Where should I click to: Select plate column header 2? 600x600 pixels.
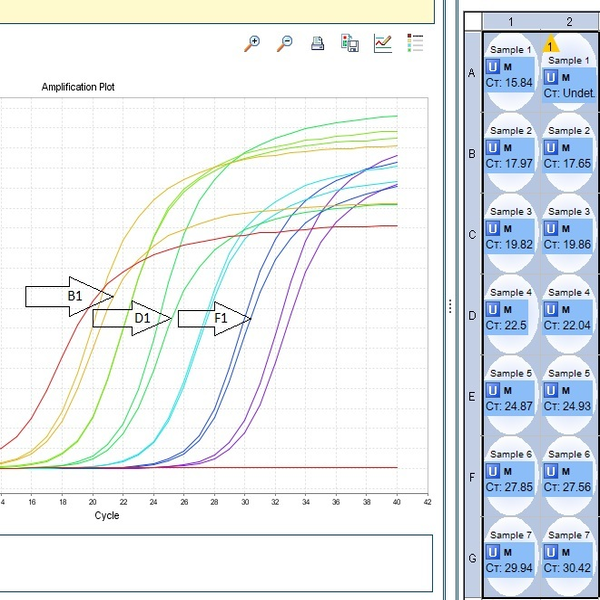point(569,21)
